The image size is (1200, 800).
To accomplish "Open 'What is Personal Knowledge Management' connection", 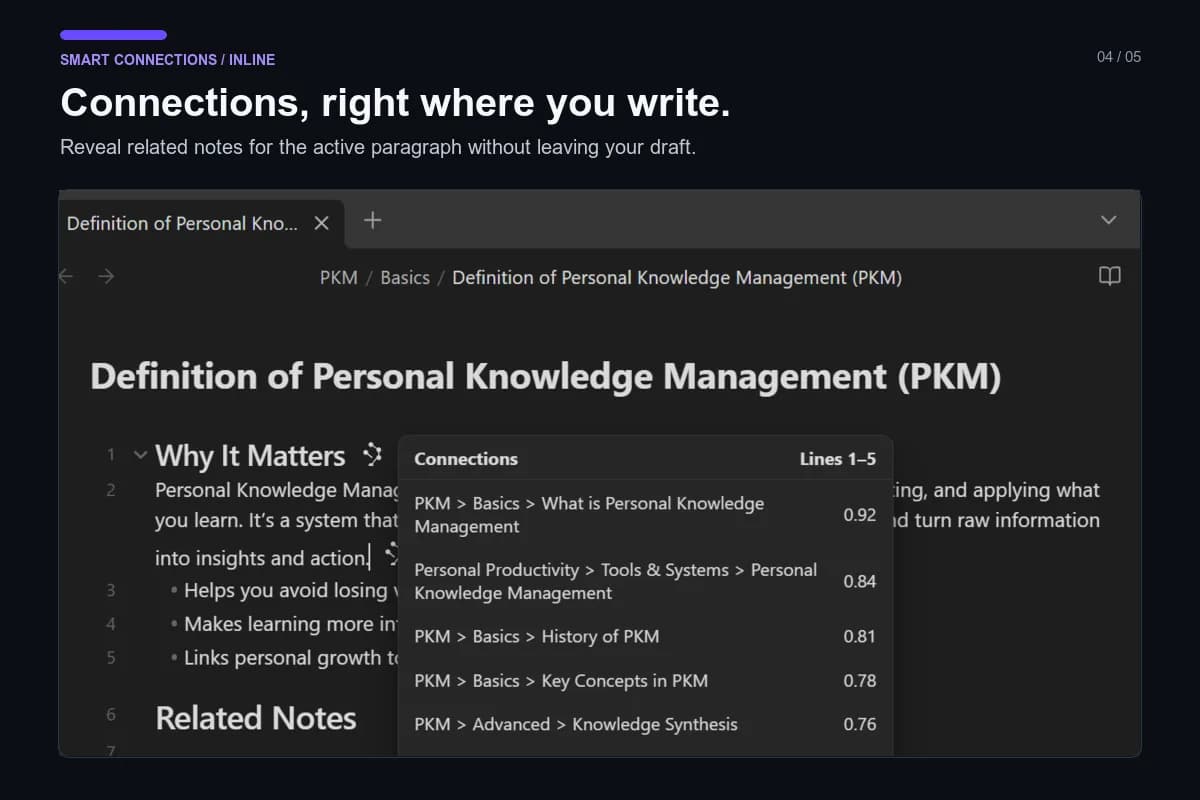I will 645,515.
